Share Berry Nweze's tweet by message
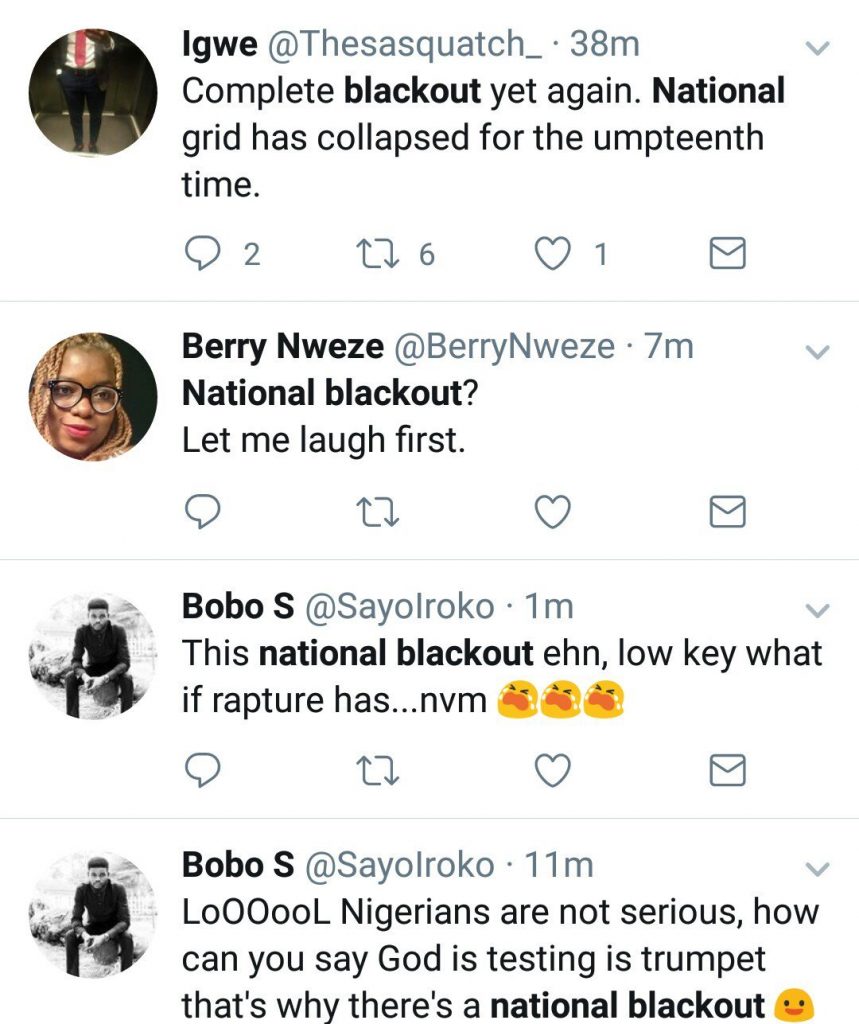 coord(727,512)
